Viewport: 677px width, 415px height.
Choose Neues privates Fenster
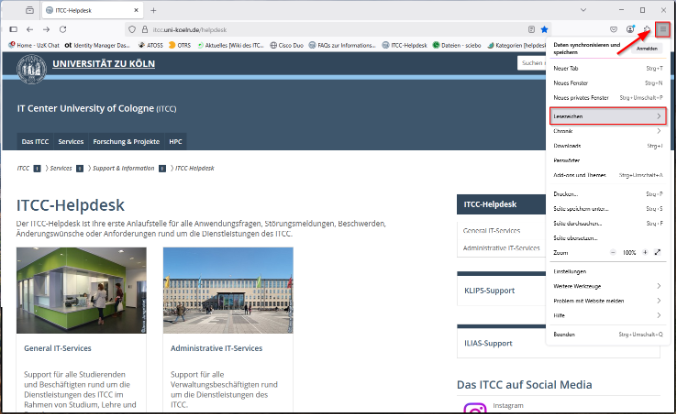[608, 98]
